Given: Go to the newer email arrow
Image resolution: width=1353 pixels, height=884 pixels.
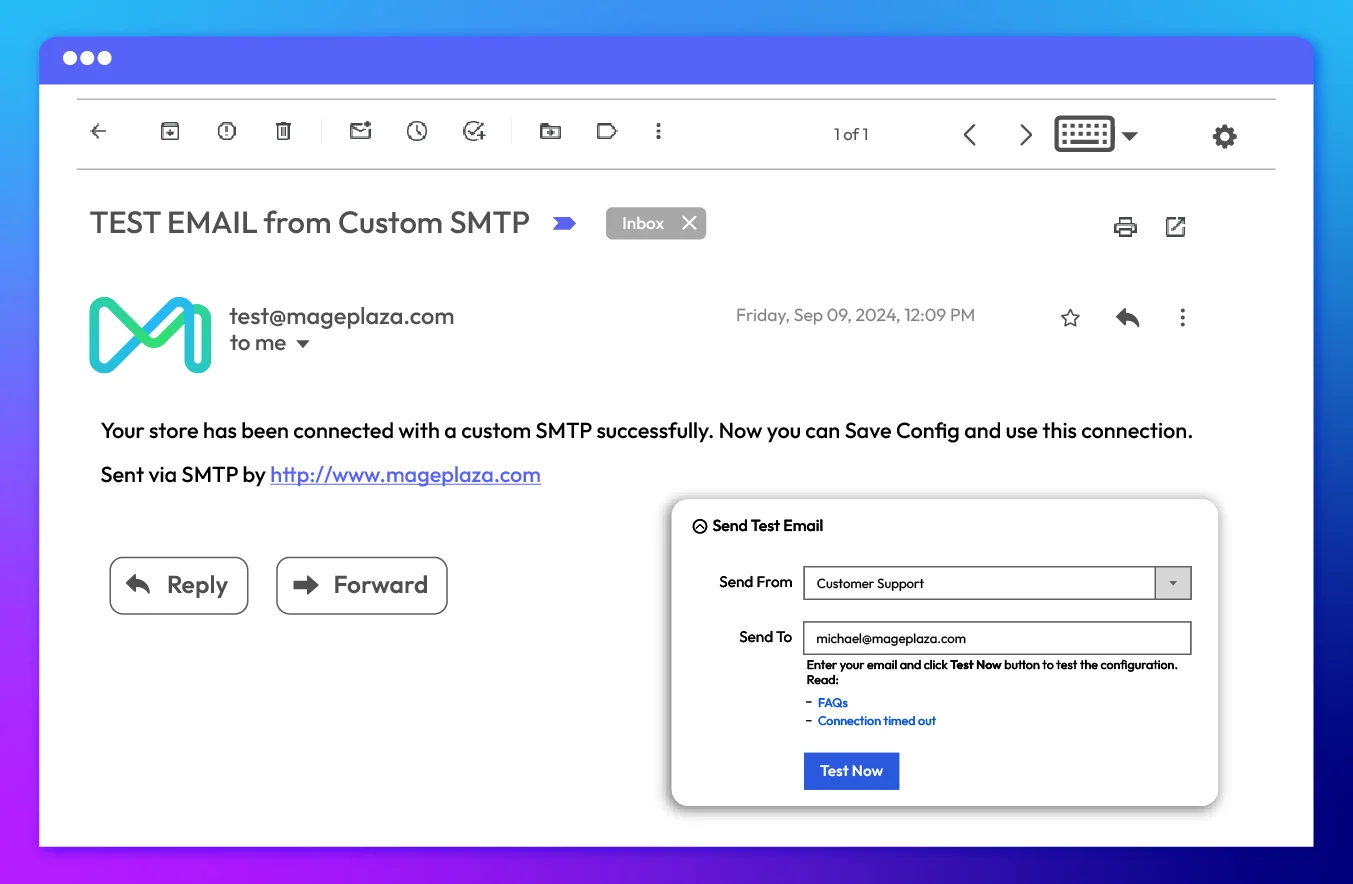Looking at the screenshot, I should coord(969,135).
